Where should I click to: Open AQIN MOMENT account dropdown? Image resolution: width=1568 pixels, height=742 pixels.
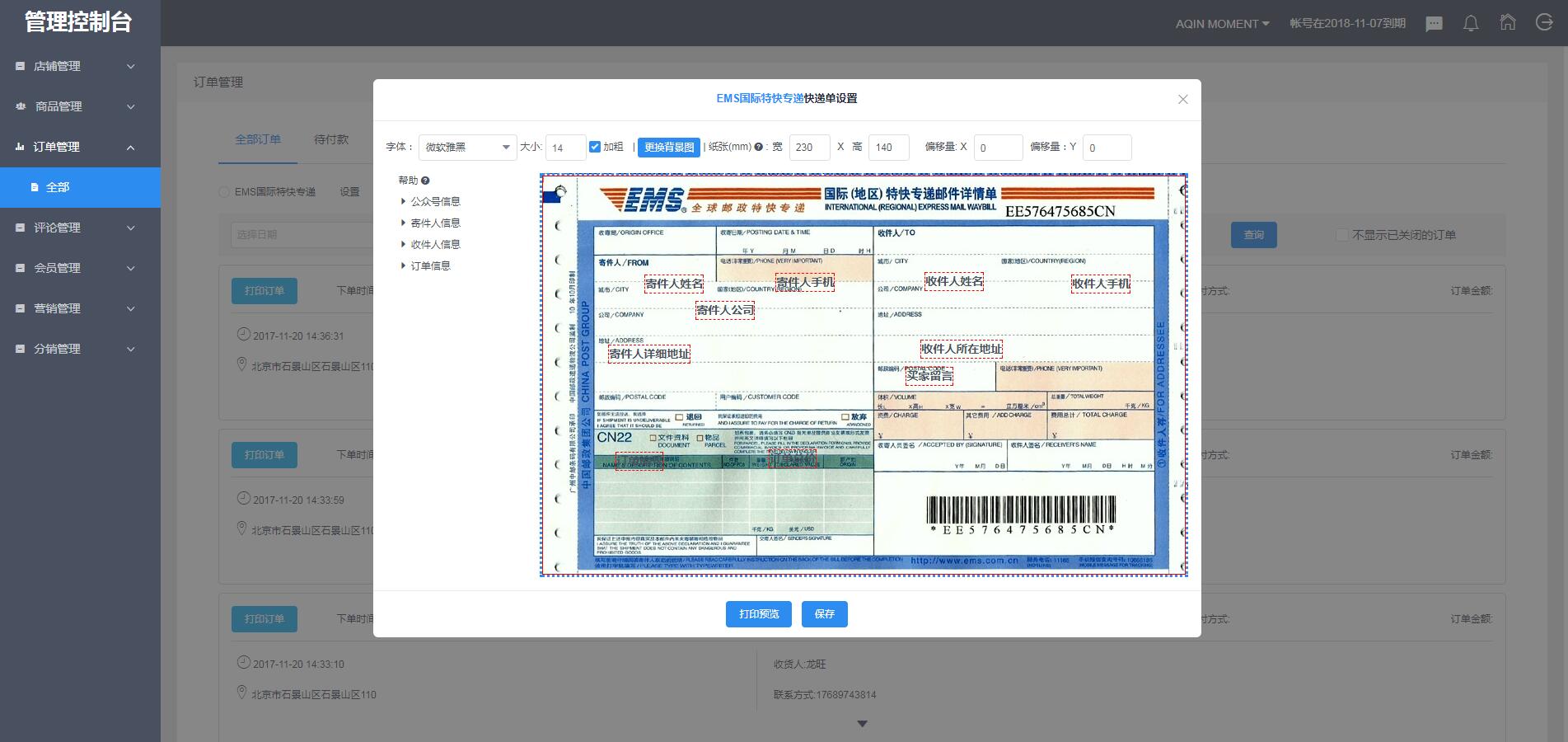pos(1222,24)
